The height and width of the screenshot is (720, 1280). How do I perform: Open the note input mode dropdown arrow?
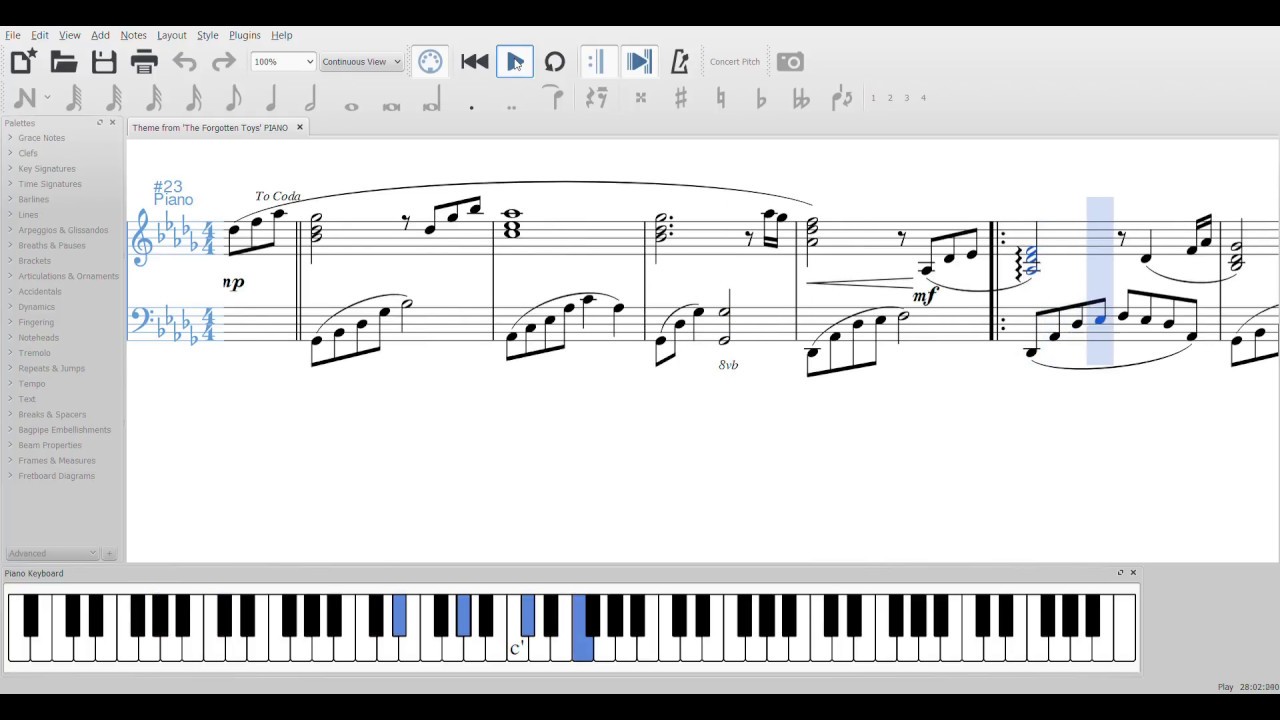(x=47, y=98)
